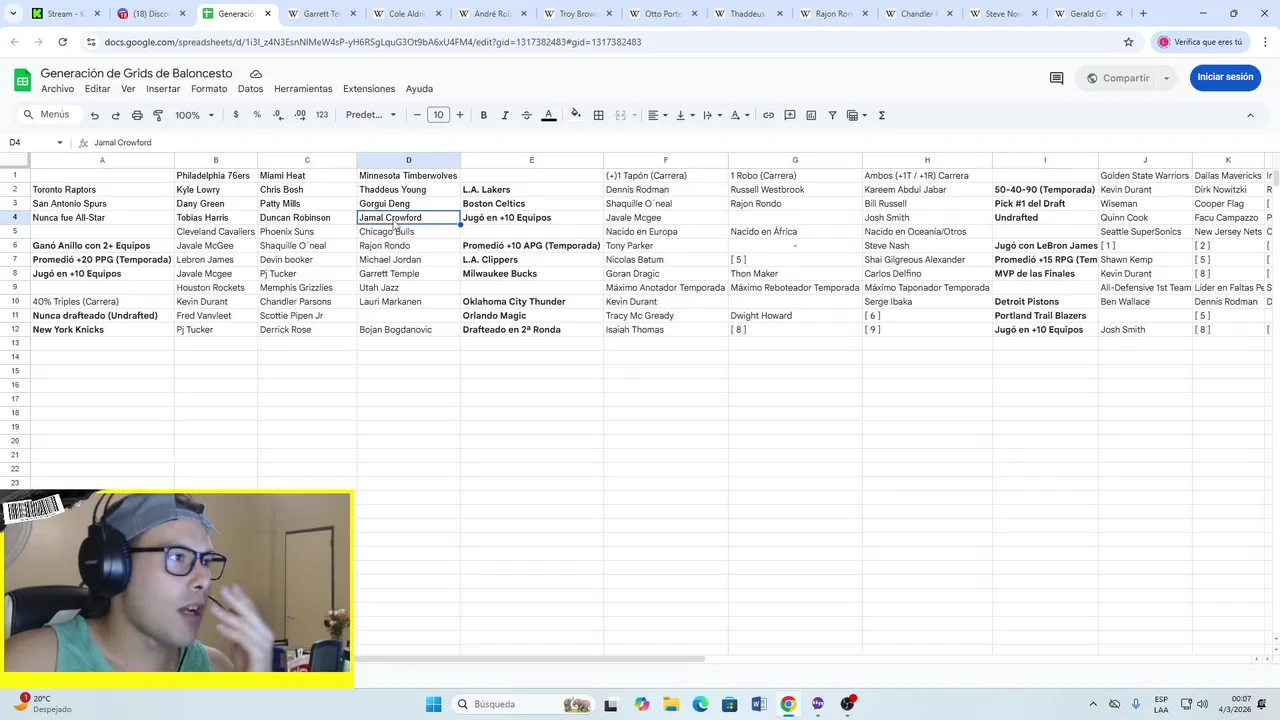Reload the browser page

click(62, 42)
